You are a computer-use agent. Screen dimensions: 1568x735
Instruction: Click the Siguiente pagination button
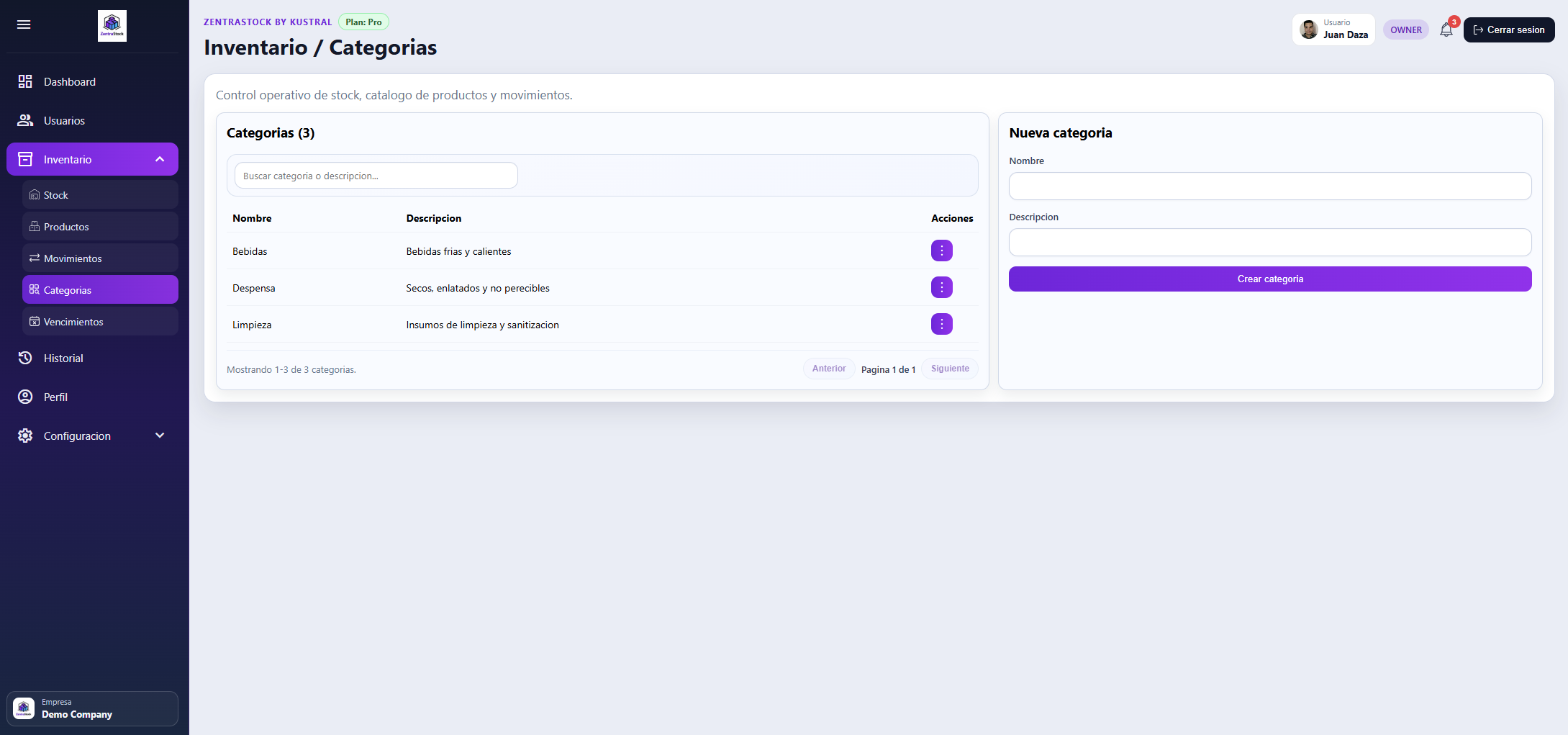tap(950, 369)
